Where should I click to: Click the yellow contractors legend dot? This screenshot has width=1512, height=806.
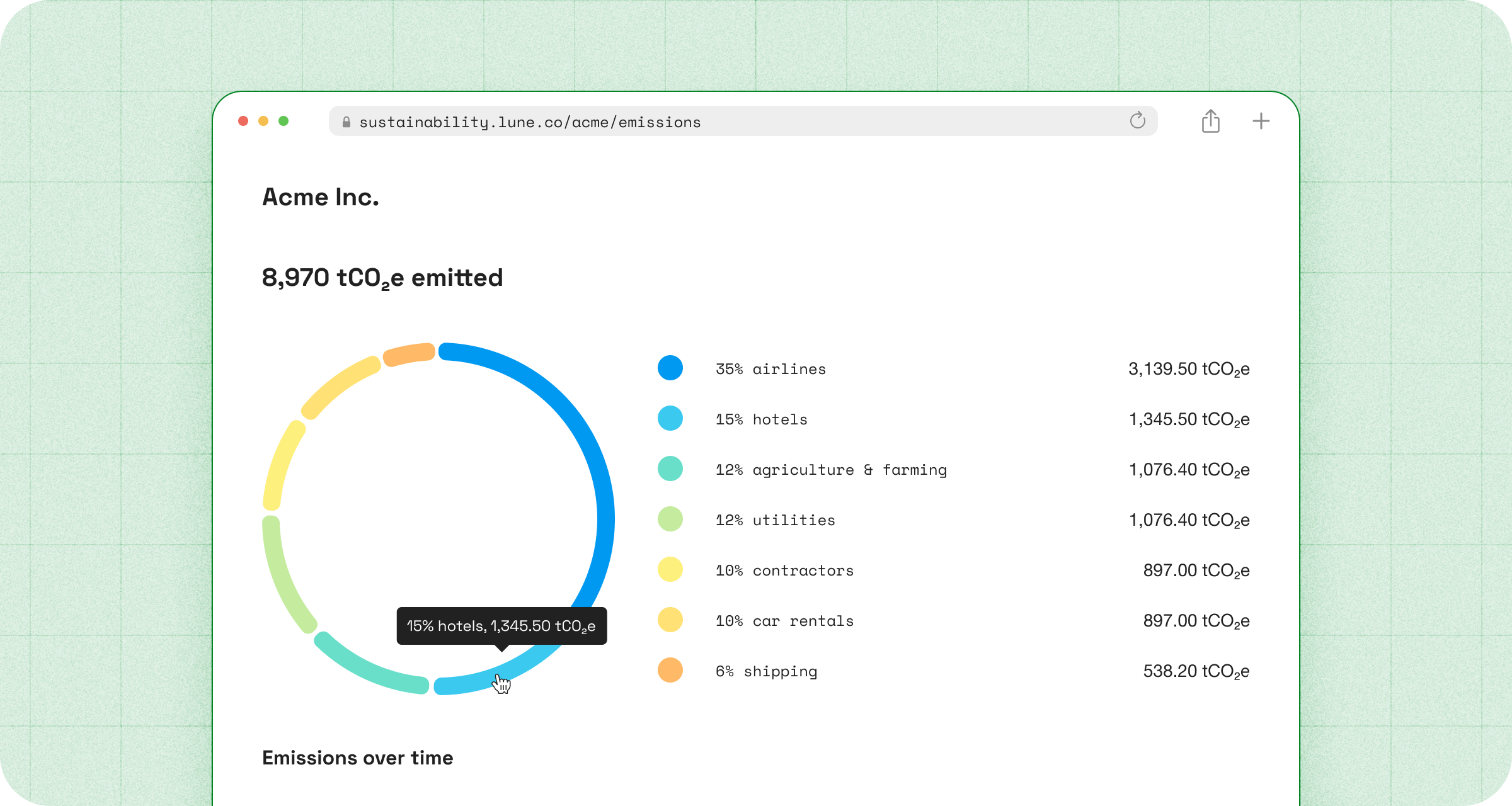pos(670,569)
